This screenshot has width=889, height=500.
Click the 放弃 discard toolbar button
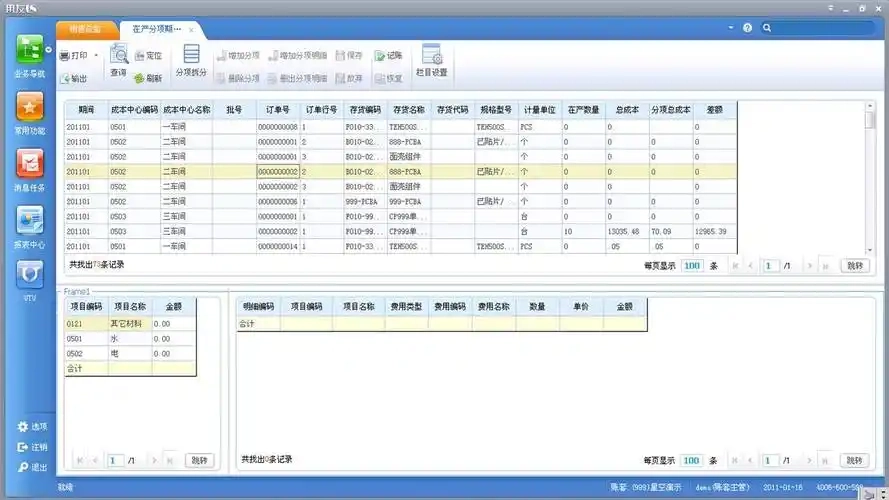(349, 78)
